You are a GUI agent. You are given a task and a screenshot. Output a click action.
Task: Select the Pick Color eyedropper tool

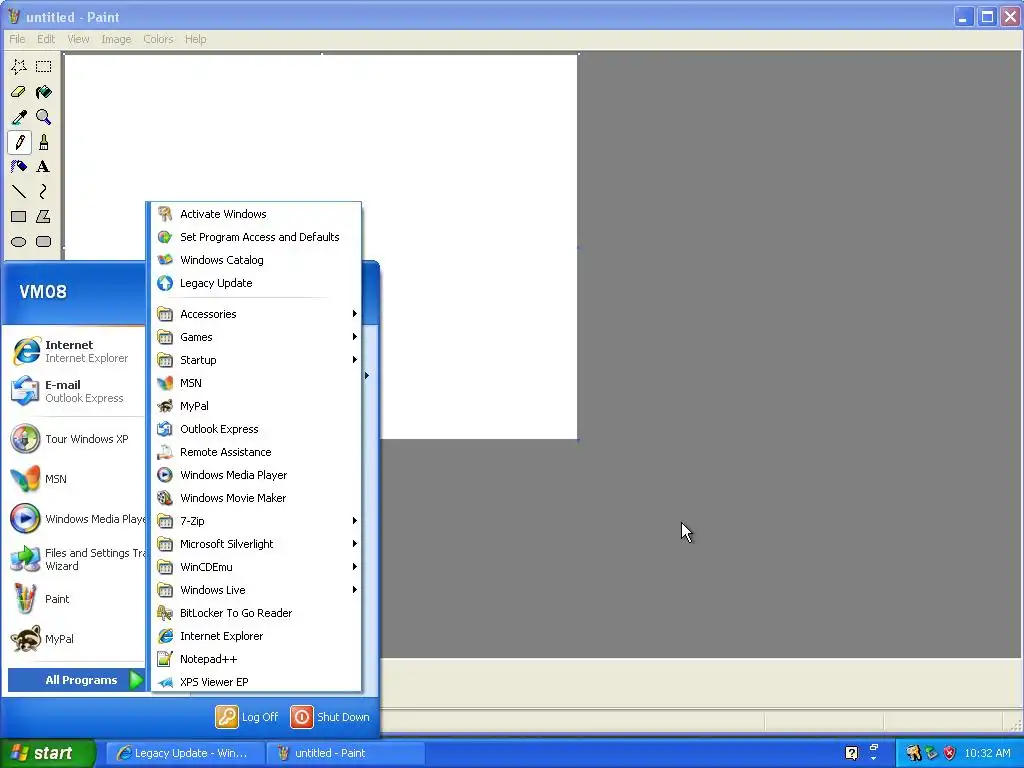click(x=19, y=117)
